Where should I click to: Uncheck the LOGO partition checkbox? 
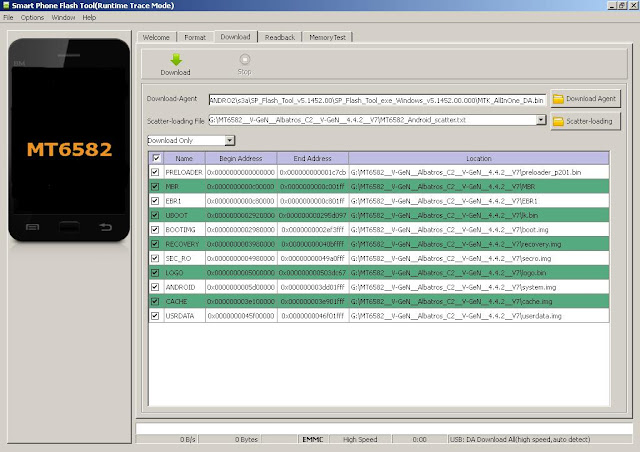tap(155, 273)
